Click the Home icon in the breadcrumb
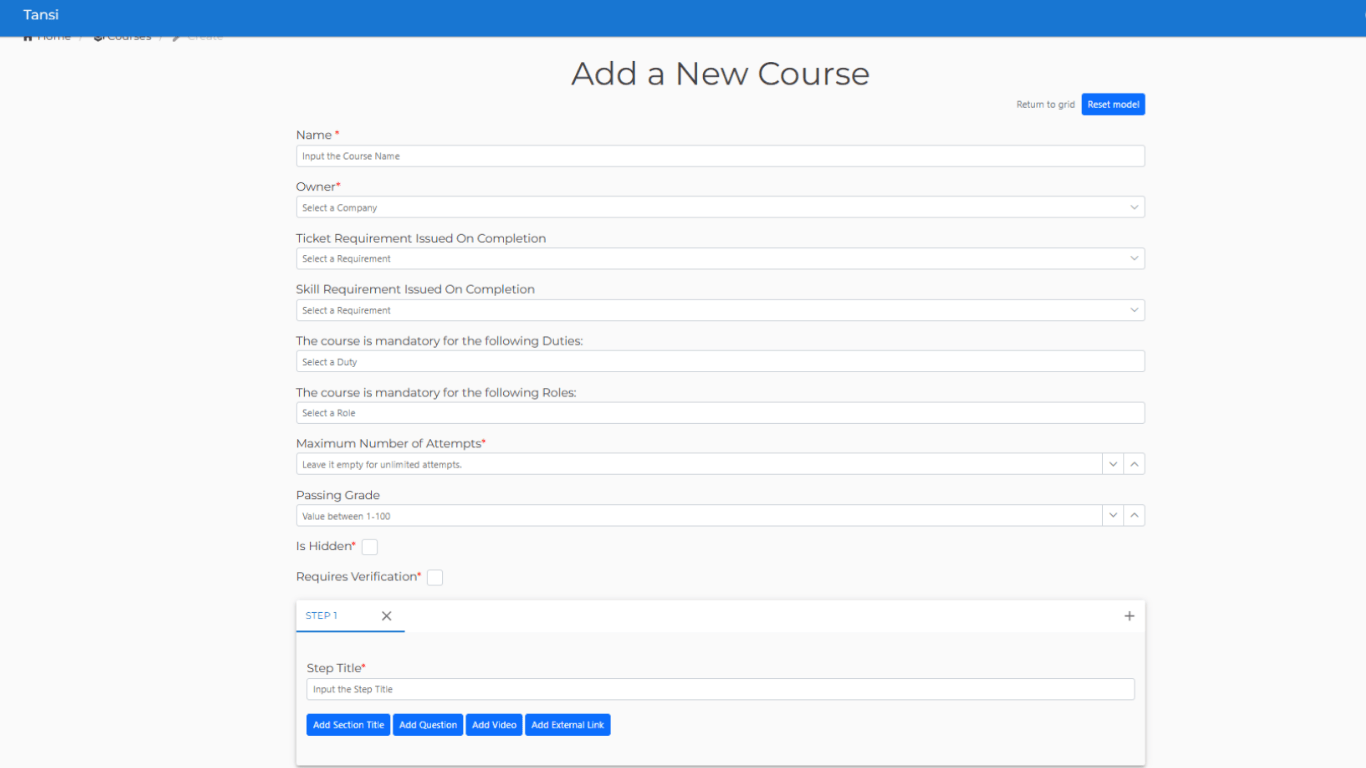Screen dimensions: 1366x768 (27, 36)
